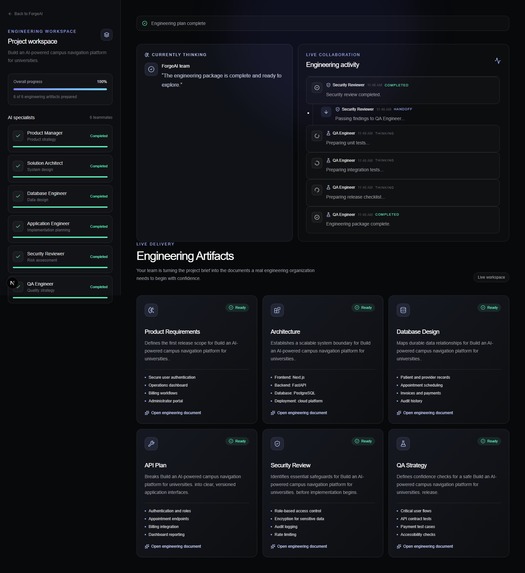The image size is (525, 573).
Task: Click Administrator portal bullet
Action: point(166,401)
